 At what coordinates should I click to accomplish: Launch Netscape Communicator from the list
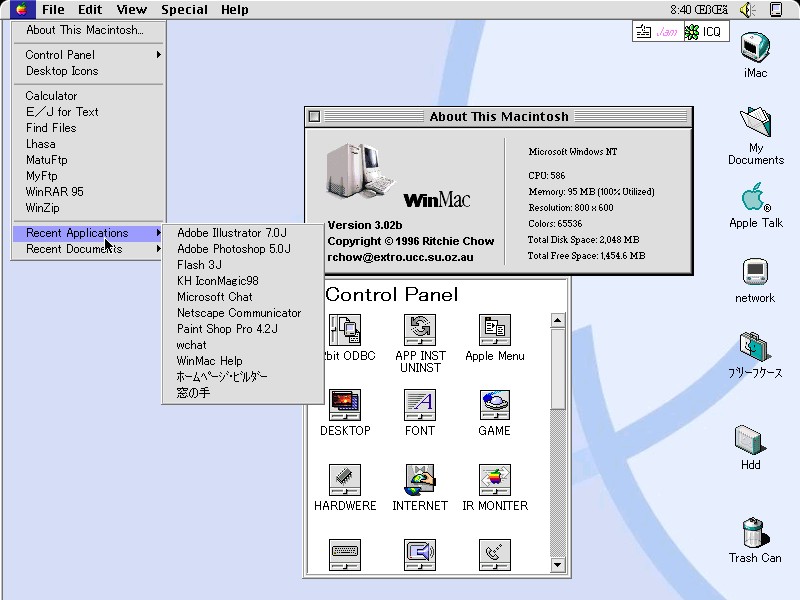point(239,313)
